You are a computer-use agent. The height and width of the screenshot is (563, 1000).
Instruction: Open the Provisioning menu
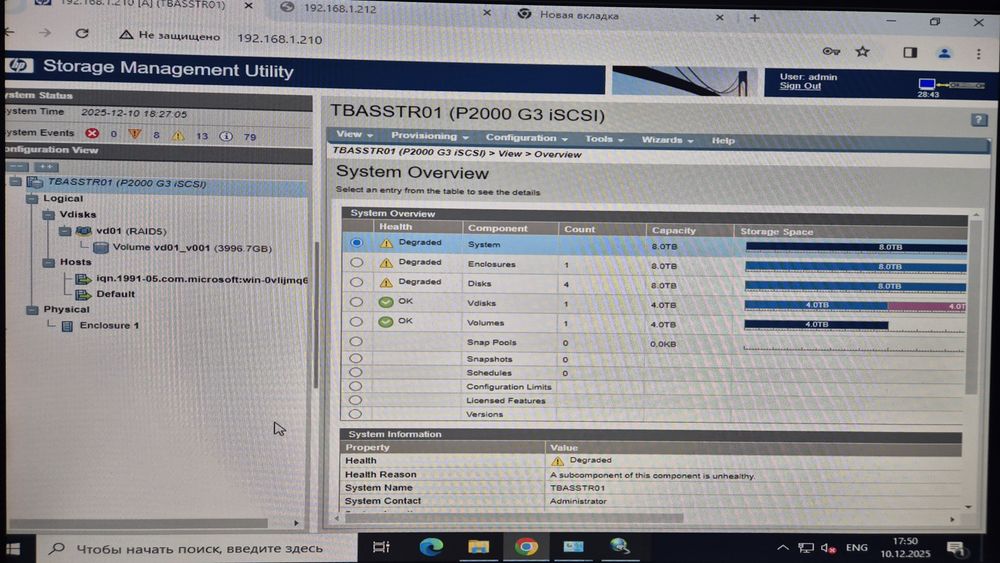tap(430, 136)
